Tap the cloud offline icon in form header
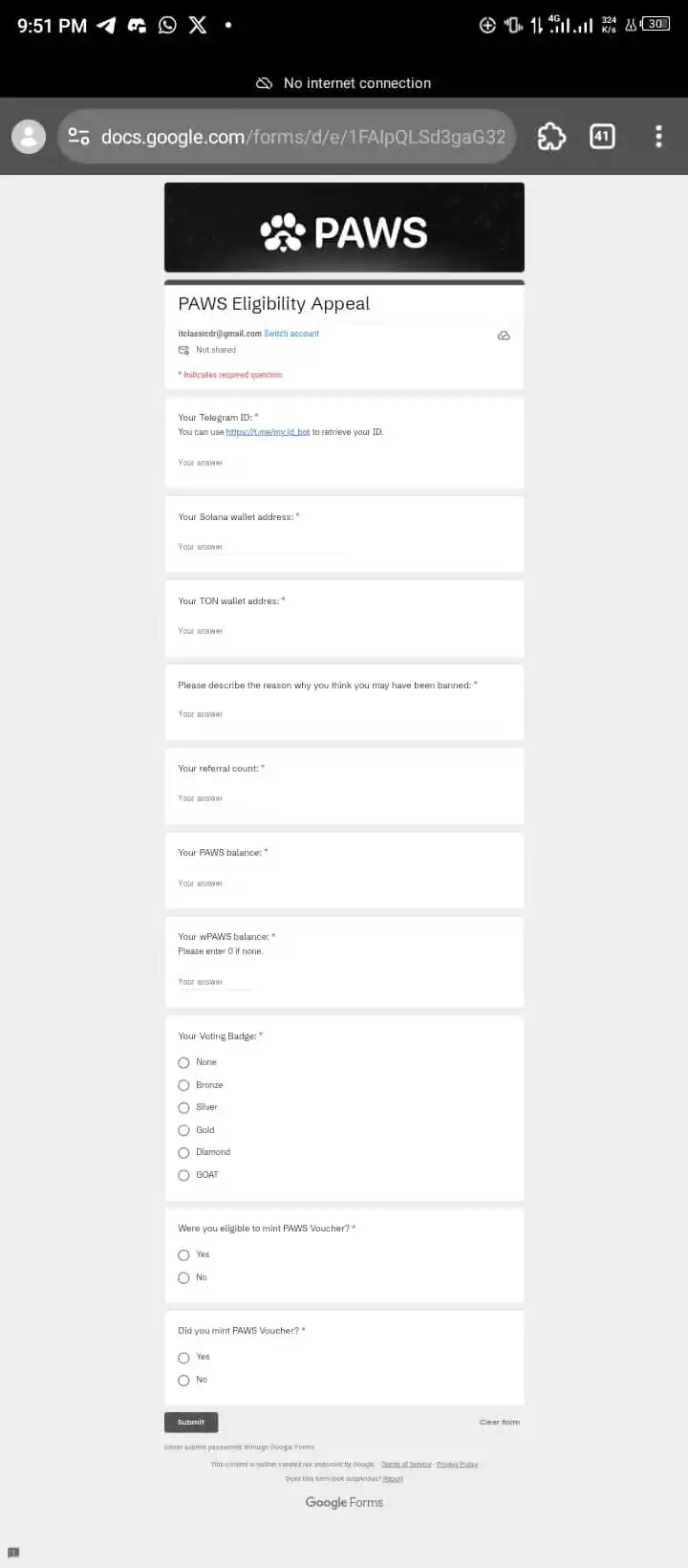Screen dimensions: 688x1568 pyautogui.click(x=504, y=336)
